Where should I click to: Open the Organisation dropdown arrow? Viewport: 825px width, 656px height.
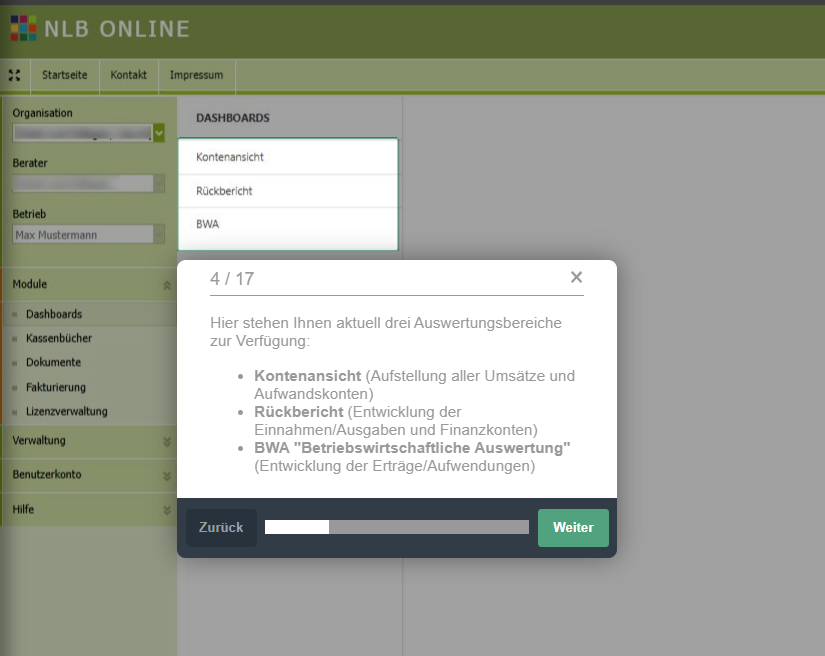tap(159, 133)
